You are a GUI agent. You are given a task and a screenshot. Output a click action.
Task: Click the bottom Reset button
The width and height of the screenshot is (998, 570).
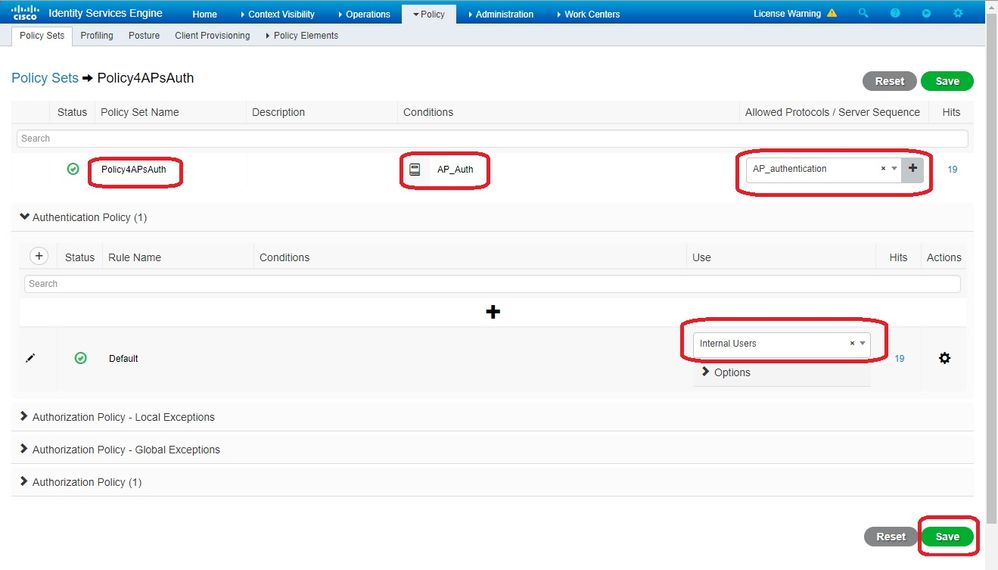[x=890, y=536]
